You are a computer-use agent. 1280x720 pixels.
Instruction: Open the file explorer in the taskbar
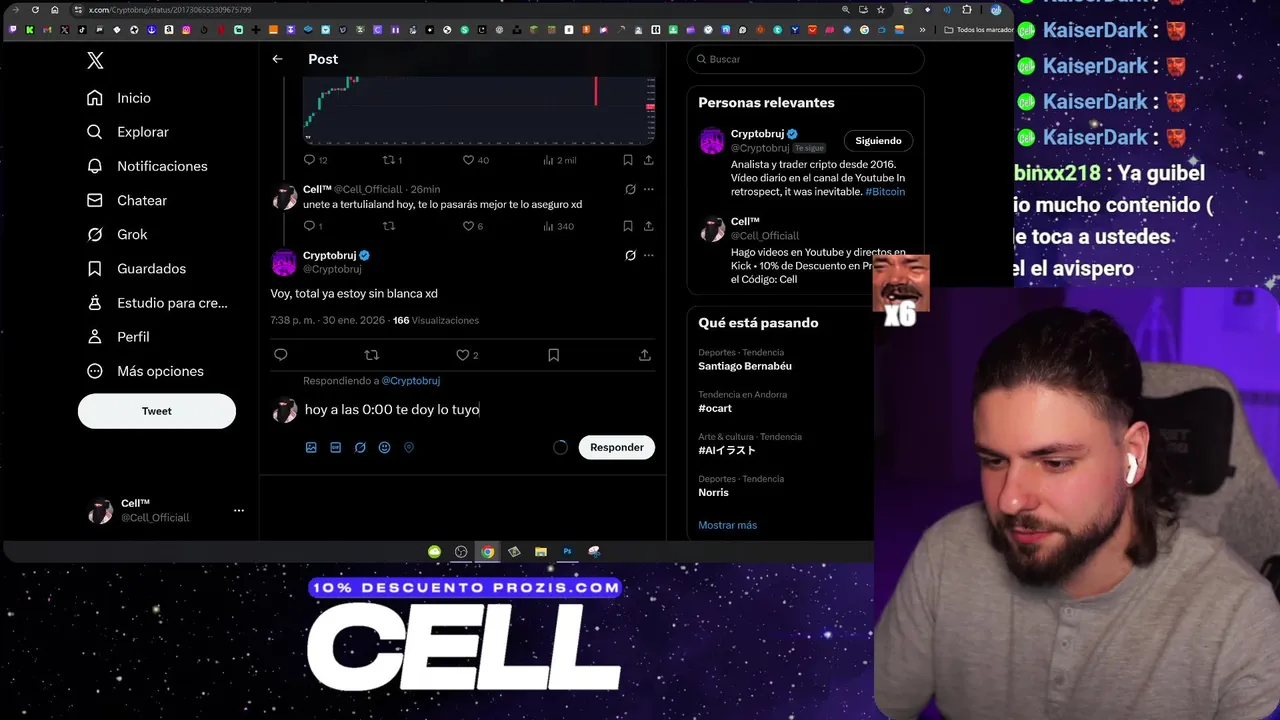click(x=540, y=551)
